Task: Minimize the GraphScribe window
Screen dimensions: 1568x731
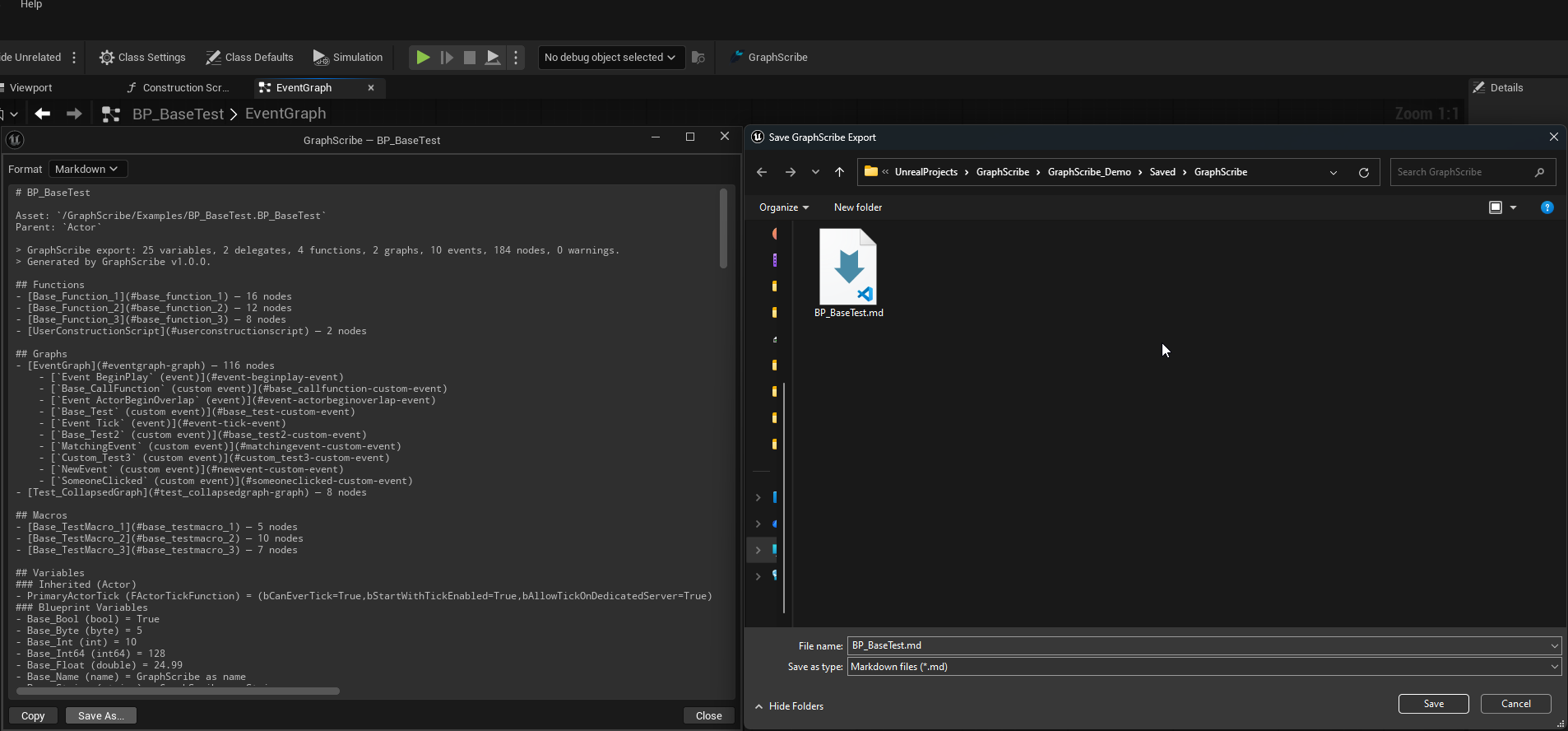Action: tap(656, 137)
